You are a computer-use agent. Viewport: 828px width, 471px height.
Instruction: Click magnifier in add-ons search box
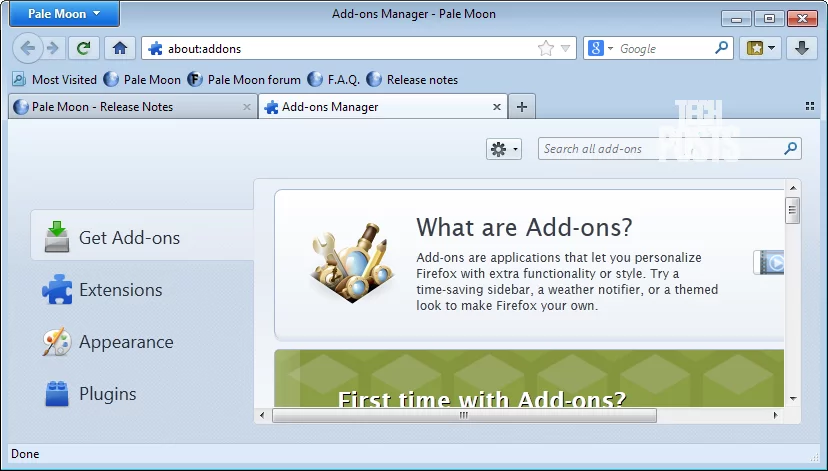tap(791, 148)
